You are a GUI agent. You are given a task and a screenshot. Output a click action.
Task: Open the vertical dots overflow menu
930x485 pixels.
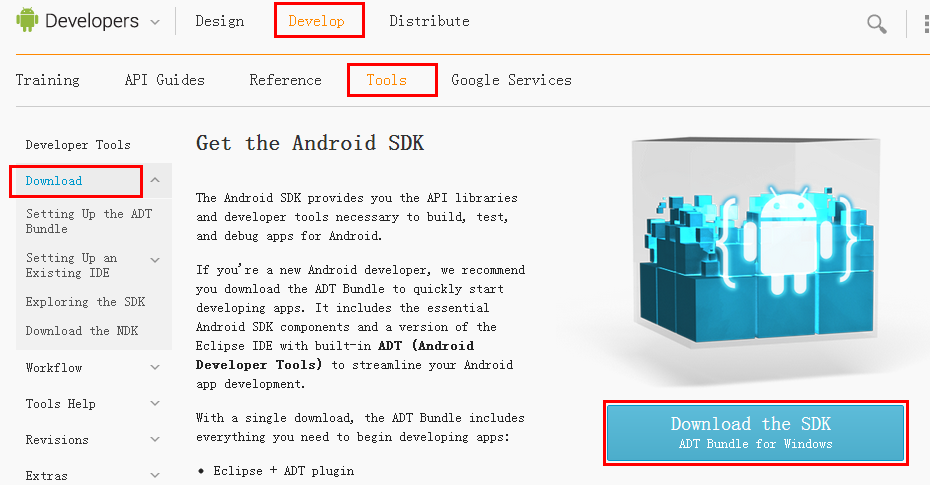[926, 24]
